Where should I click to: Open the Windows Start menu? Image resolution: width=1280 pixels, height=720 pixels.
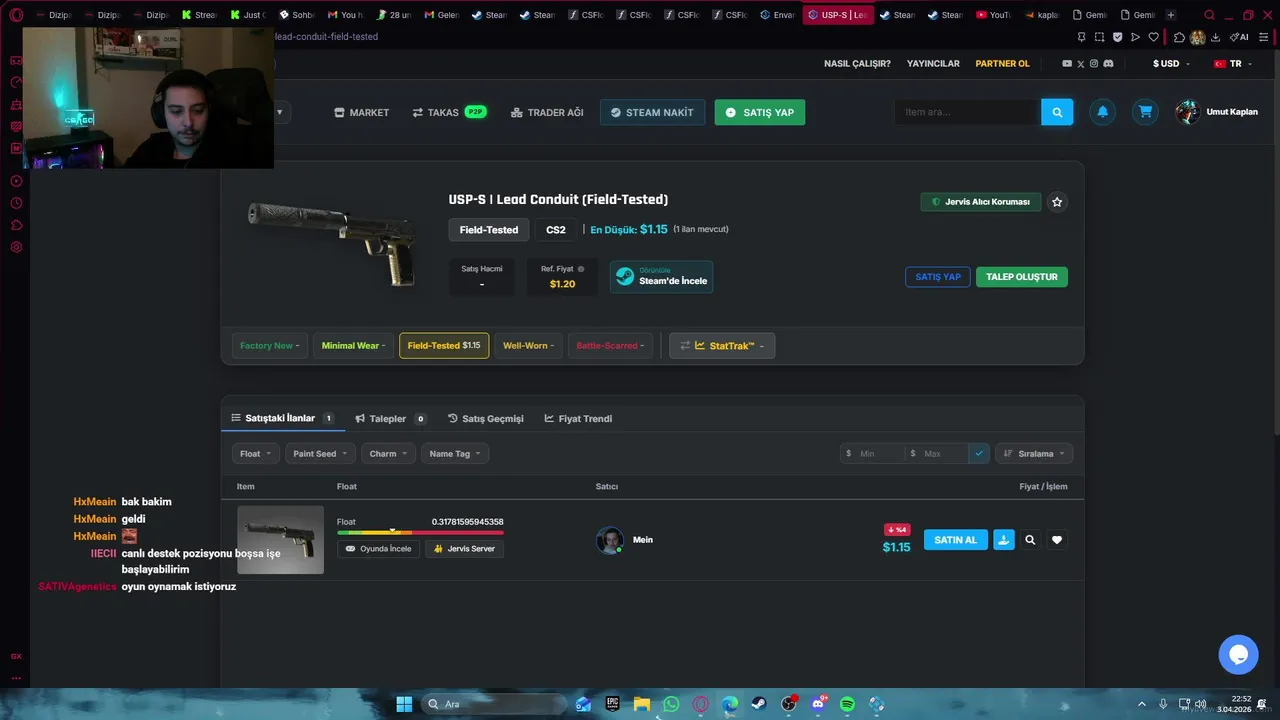(404, 704)
